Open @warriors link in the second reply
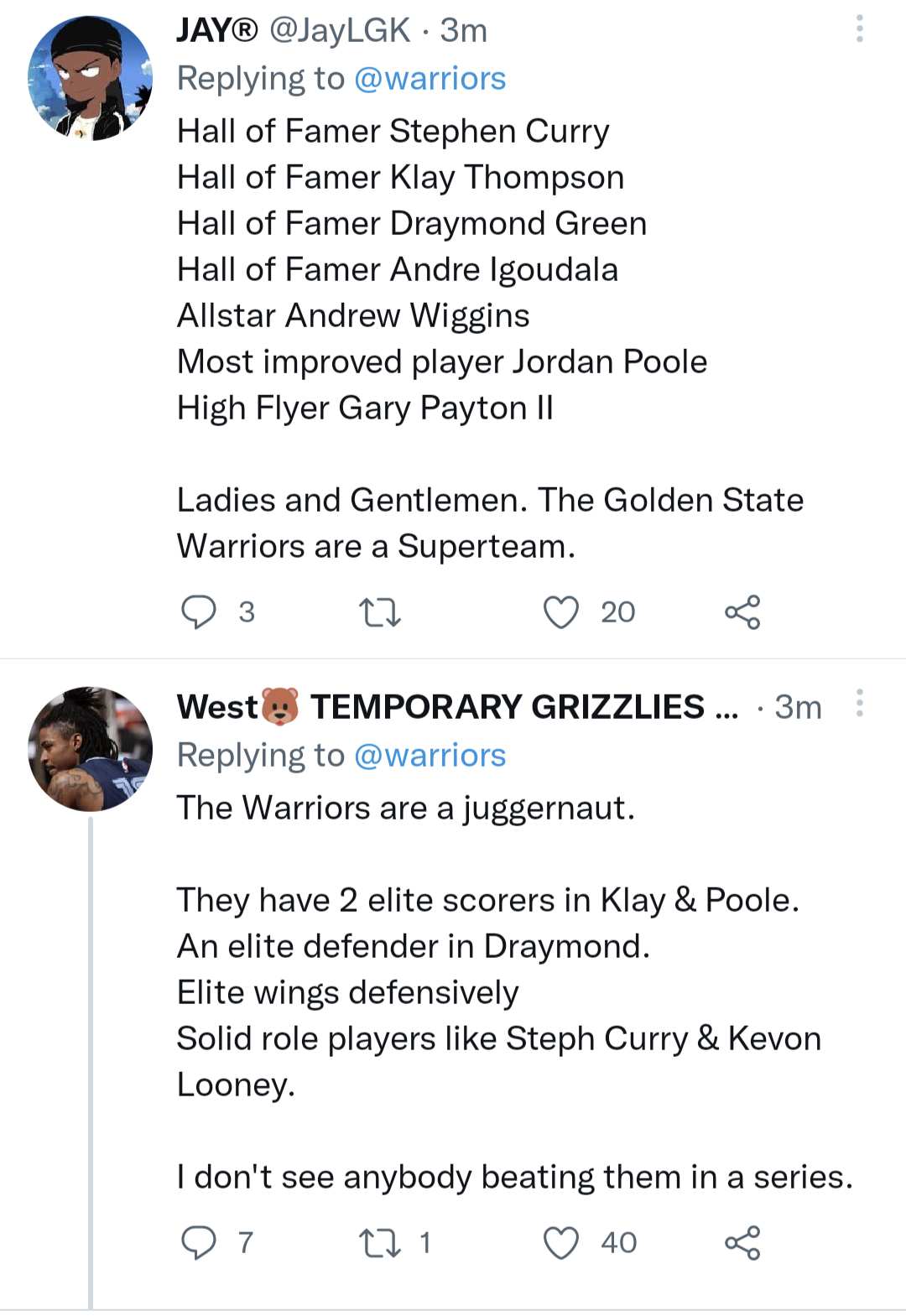906x1316 pixels. pos(426,755)
